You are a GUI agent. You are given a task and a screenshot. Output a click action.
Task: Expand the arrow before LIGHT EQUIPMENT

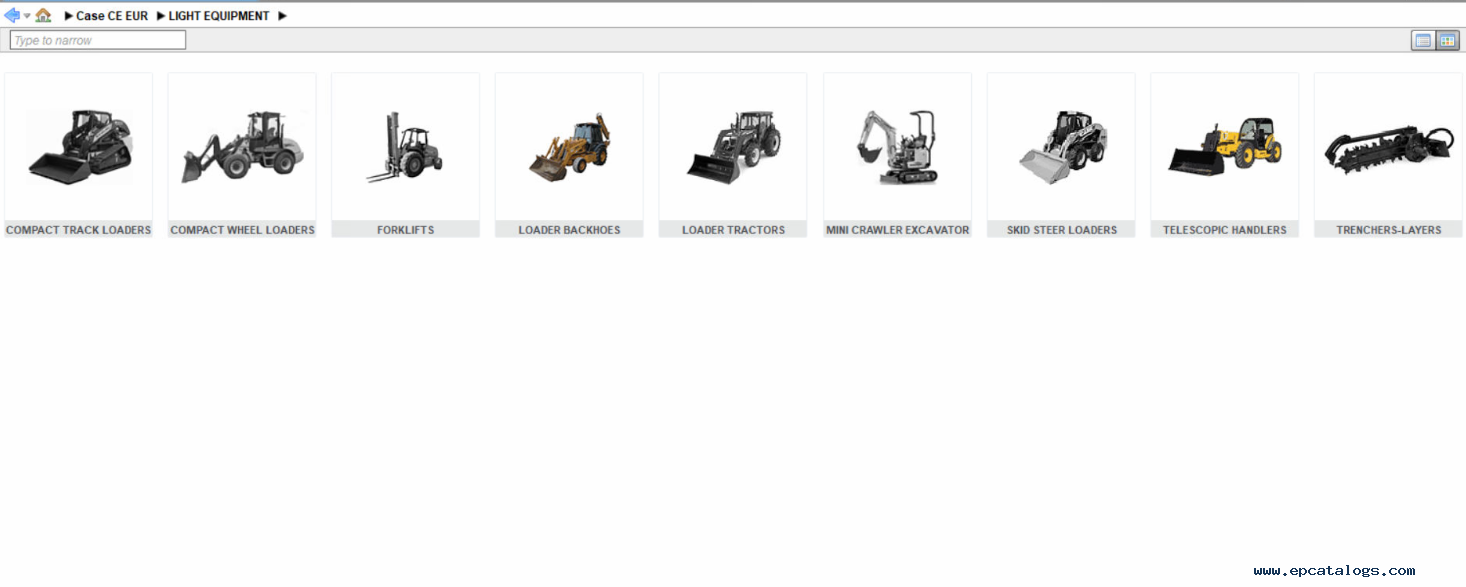pyautogui.click(x=160, y=16)
